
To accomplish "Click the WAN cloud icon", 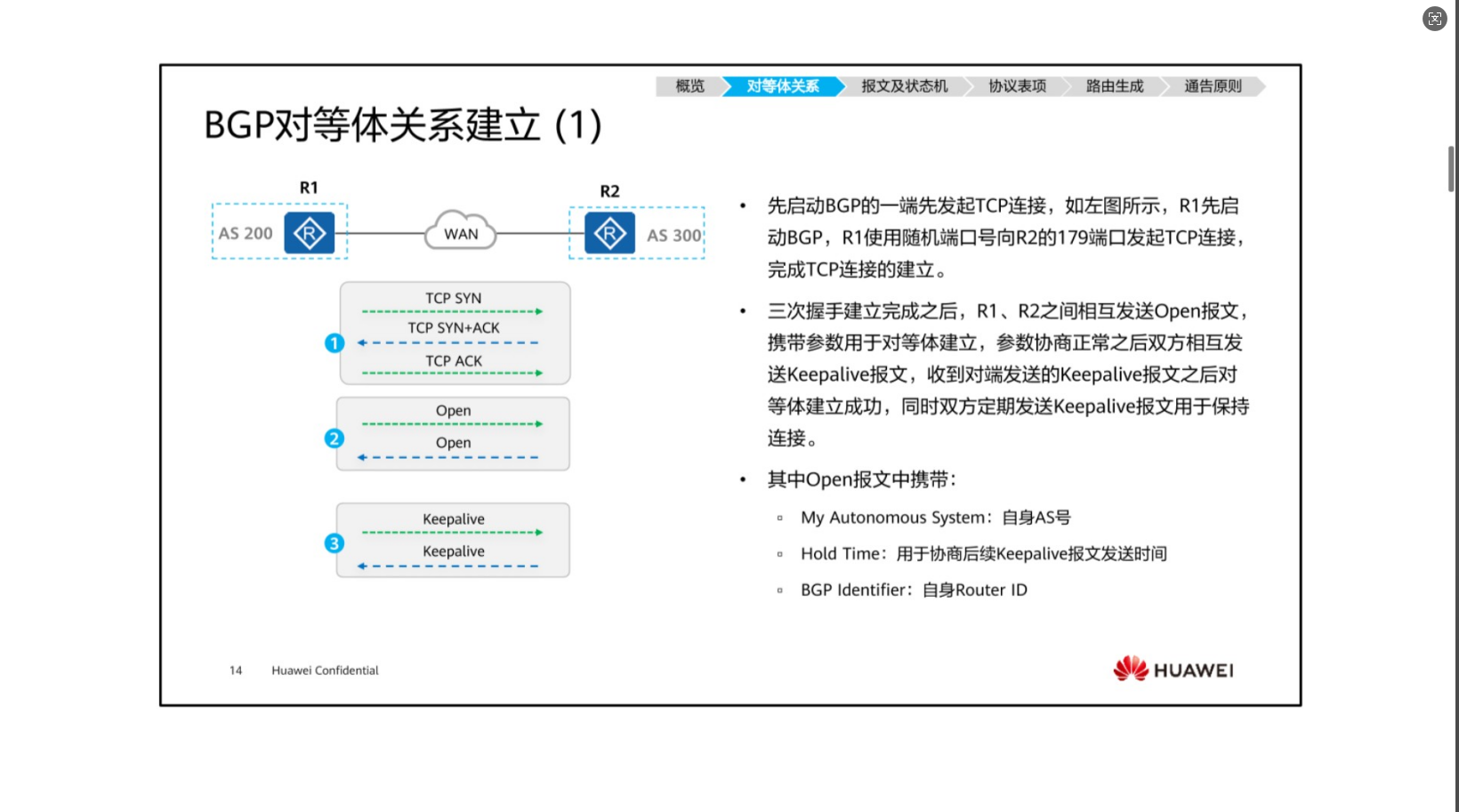I will click(x=461, y=231).
